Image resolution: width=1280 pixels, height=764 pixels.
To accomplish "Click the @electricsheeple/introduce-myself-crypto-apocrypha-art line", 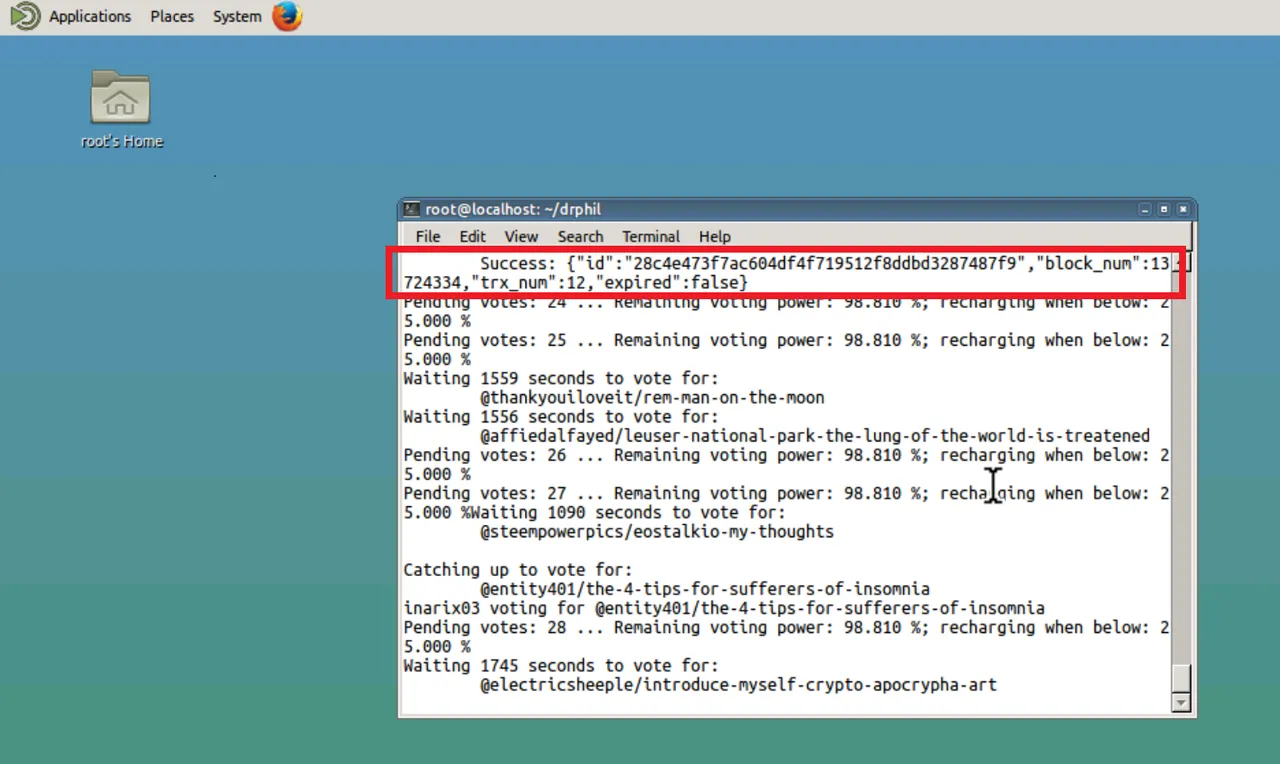I will tap(738, 685).
